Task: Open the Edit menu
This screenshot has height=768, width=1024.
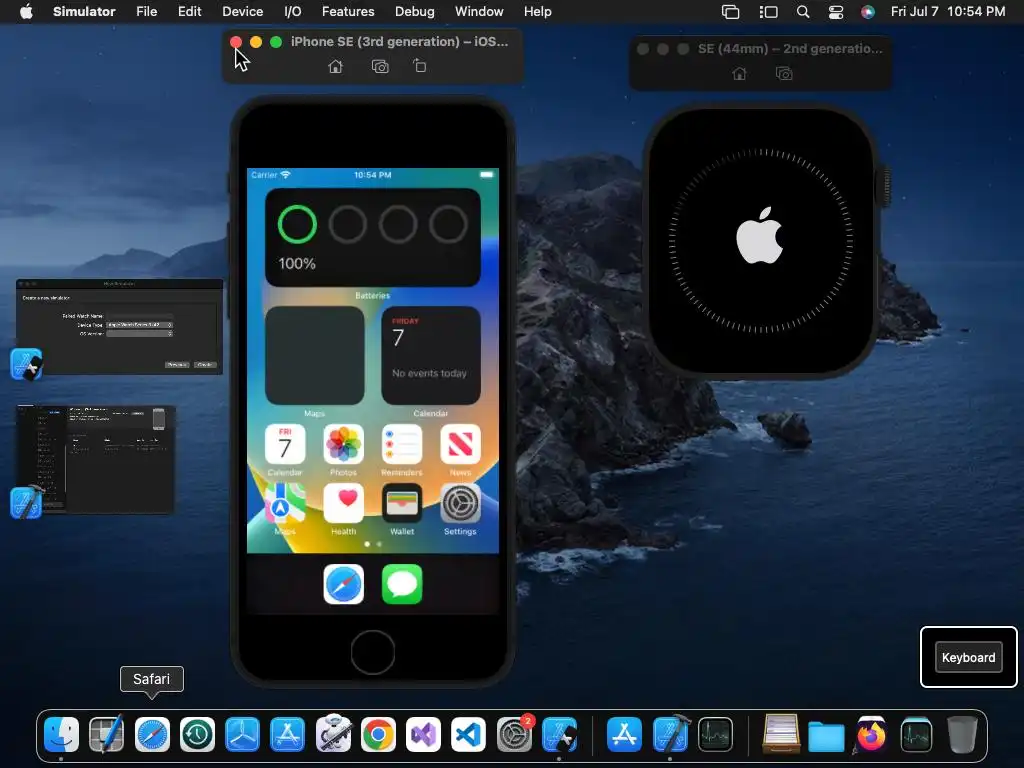Action: point(189,12)
